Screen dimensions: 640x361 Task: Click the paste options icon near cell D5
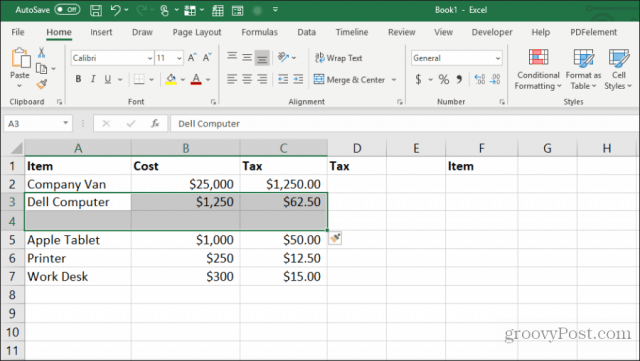pos(336,238)
